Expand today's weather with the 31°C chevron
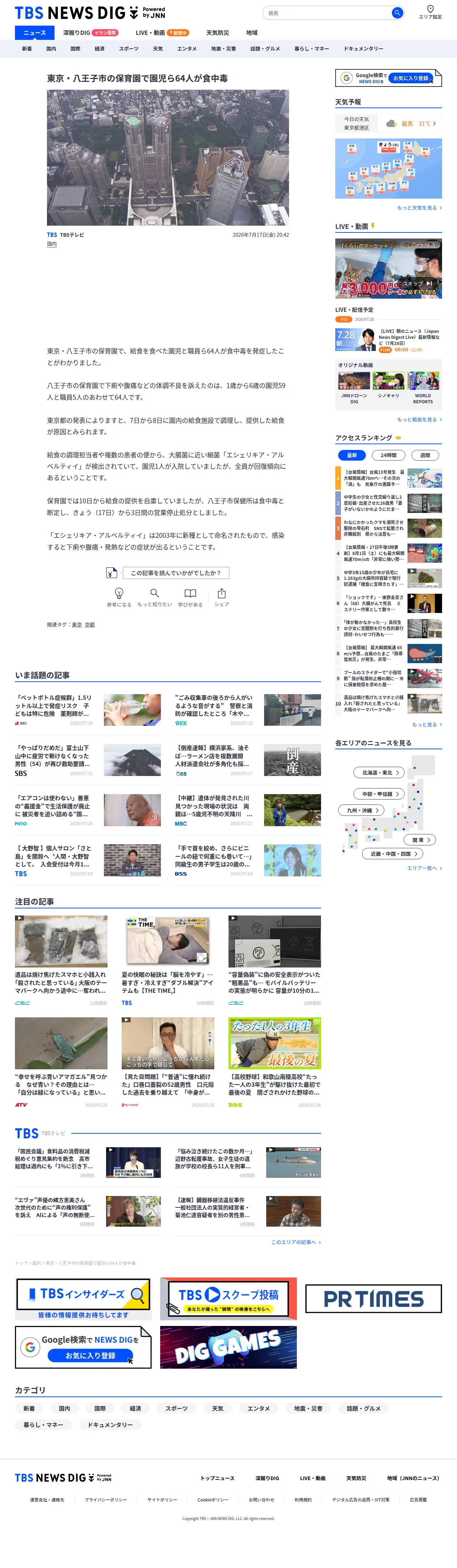Viewport: 457px width, 1568px height. point(435,124)
